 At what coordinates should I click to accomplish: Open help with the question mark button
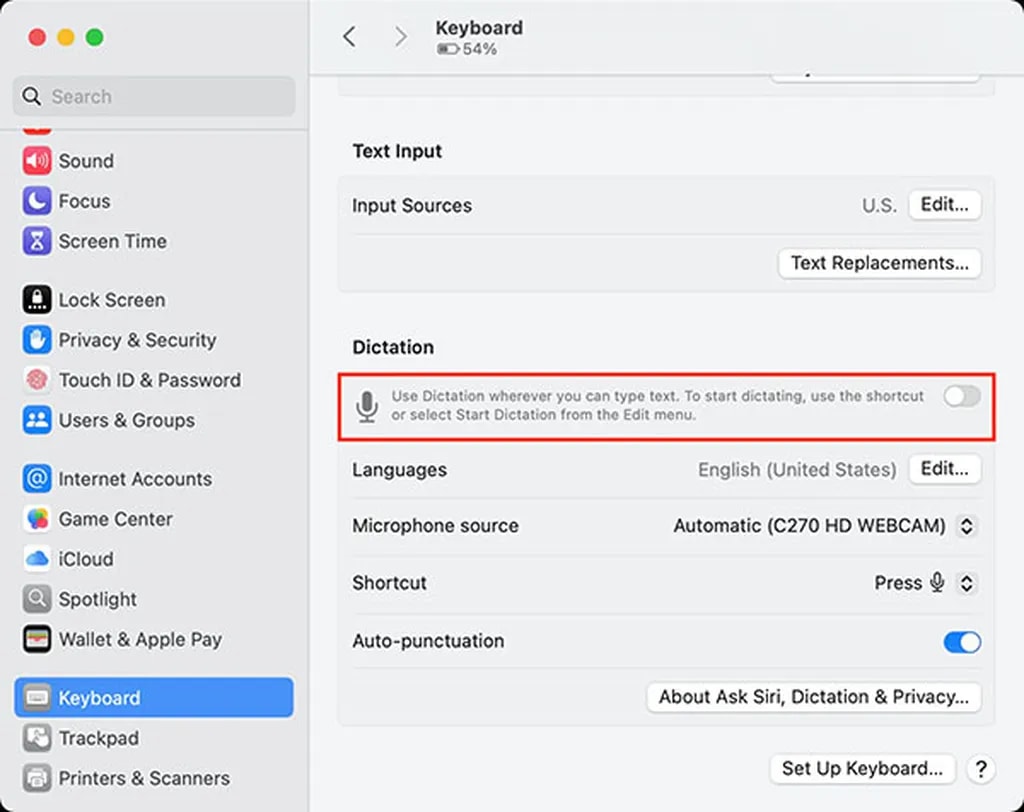point(981,769)
